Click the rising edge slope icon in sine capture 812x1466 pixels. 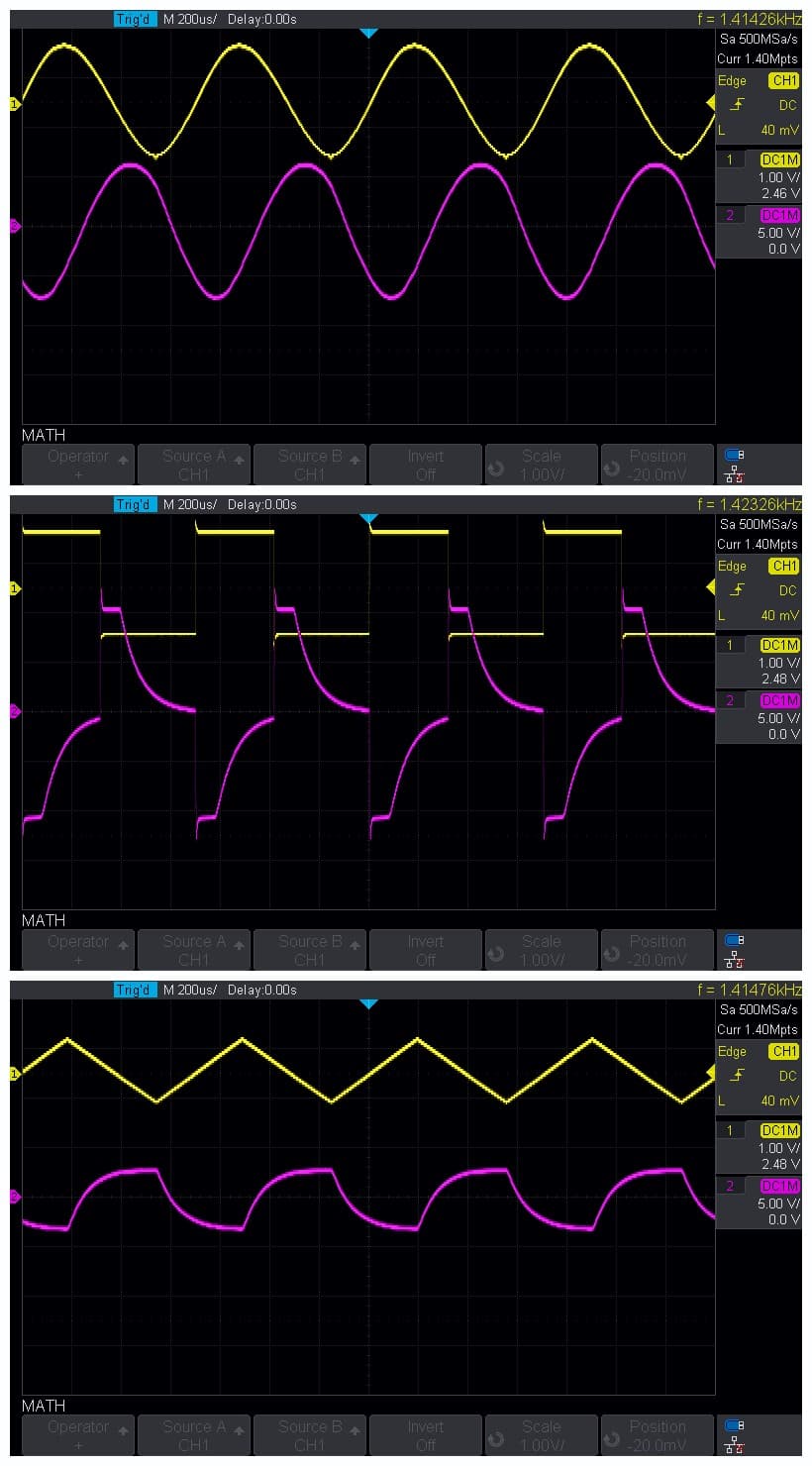pos(736,105)
